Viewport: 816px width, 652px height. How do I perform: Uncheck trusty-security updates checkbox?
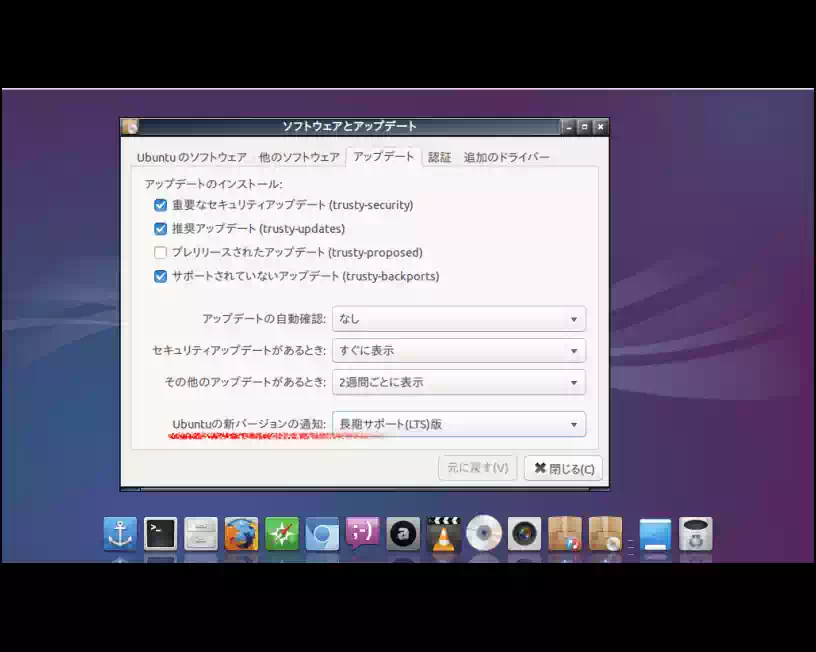point(160,205)
